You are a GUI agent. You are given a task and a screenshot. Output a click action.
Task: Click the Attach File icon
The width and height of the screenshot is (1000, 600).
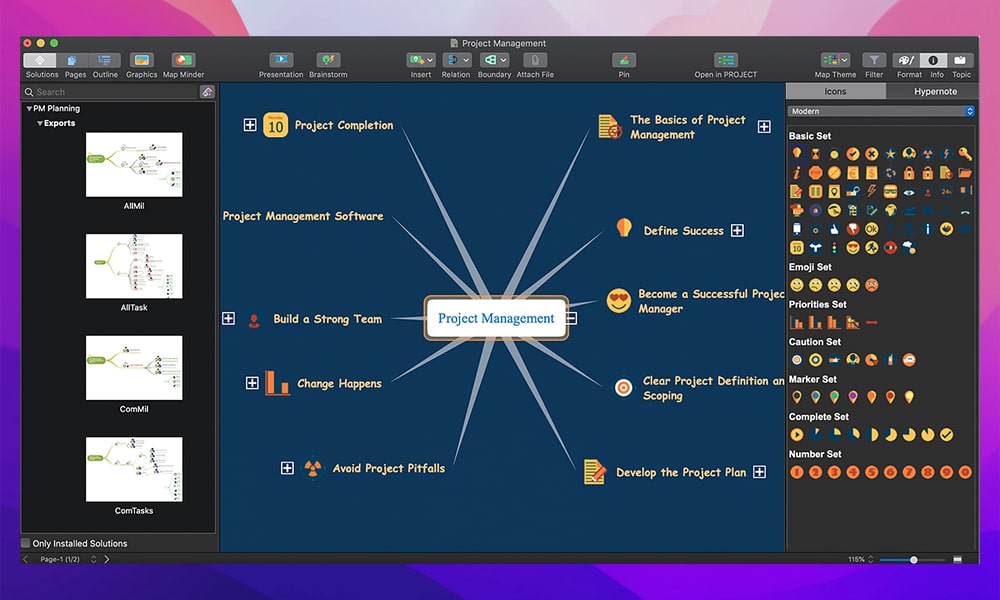[535, 60]
